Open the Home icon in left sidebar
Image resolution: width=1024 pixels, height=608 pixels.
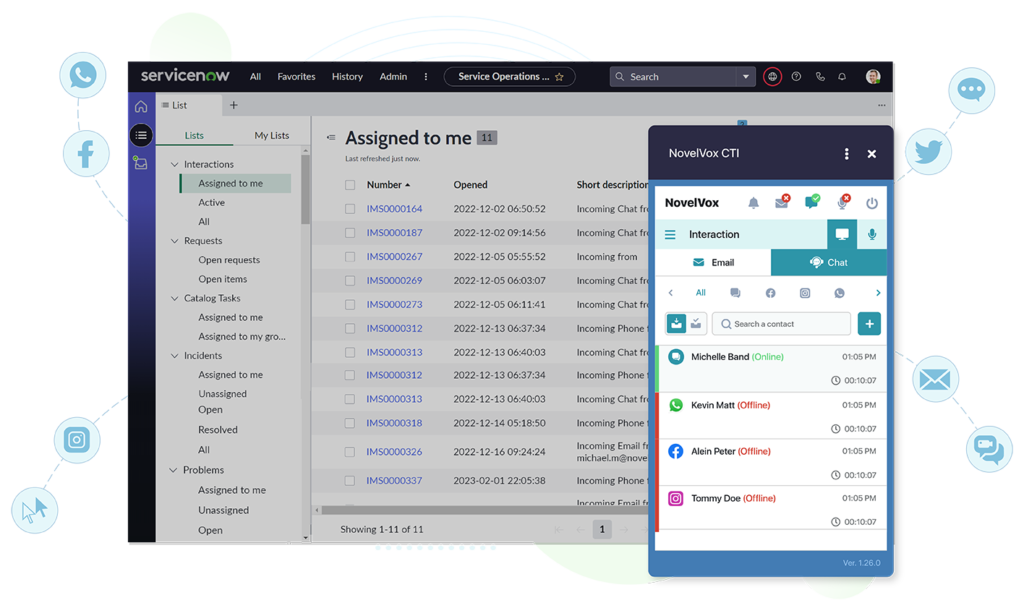coord(141,106)
